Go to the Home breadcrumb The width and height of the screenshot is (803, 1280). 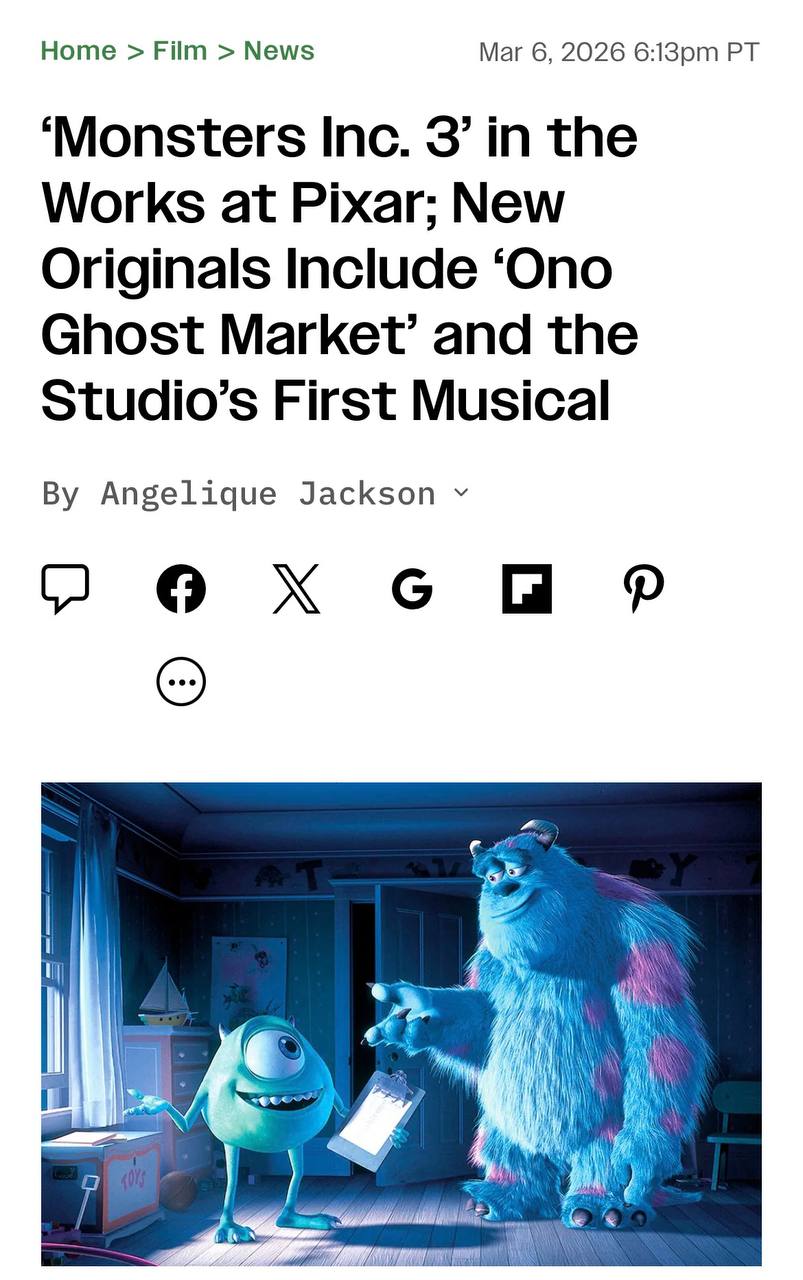pos(78,51)
